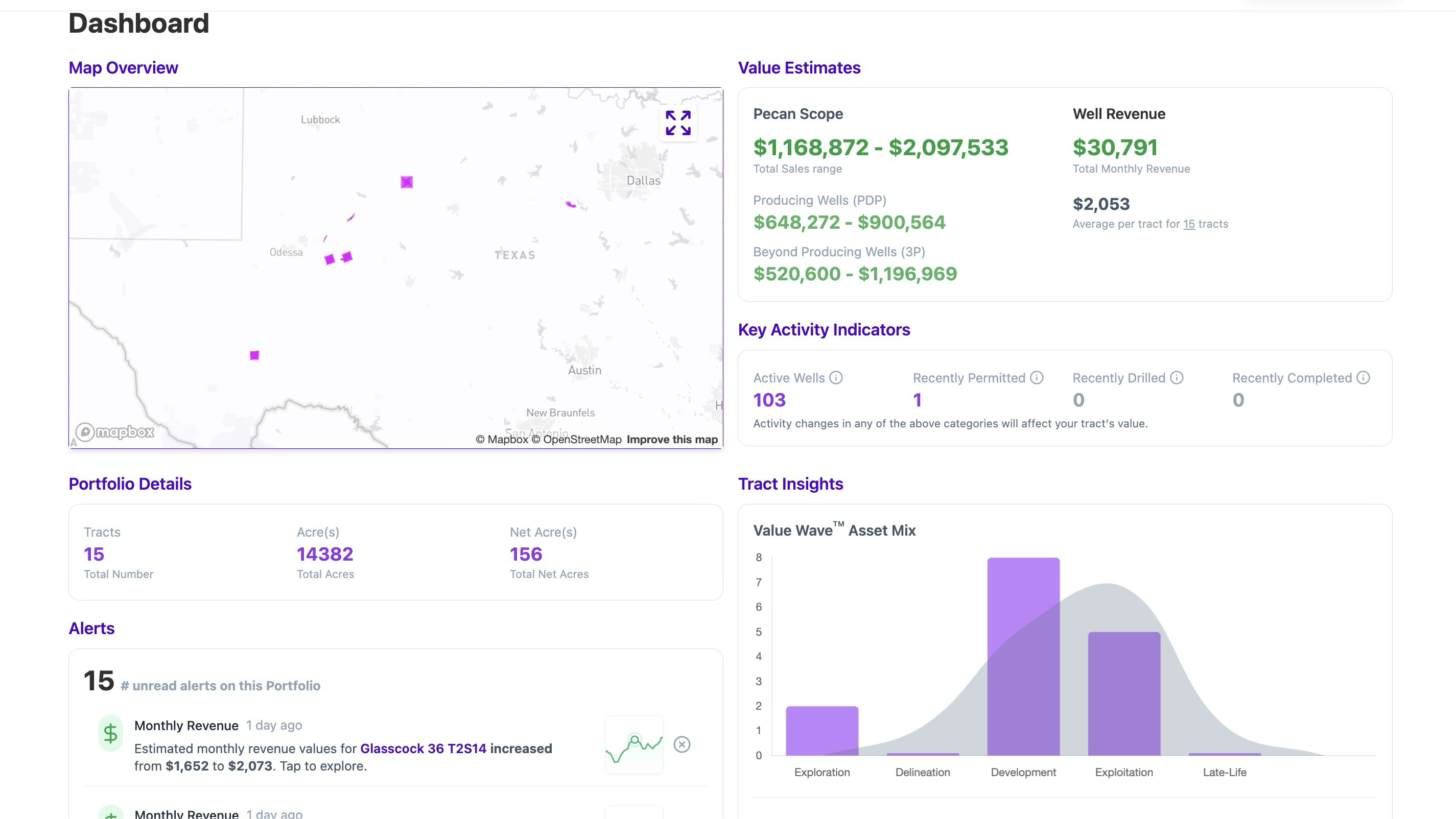Open the revenue trend sparkline thumbnail
The height and width of the screenshot is (819, 1456).
coord(633,744)
